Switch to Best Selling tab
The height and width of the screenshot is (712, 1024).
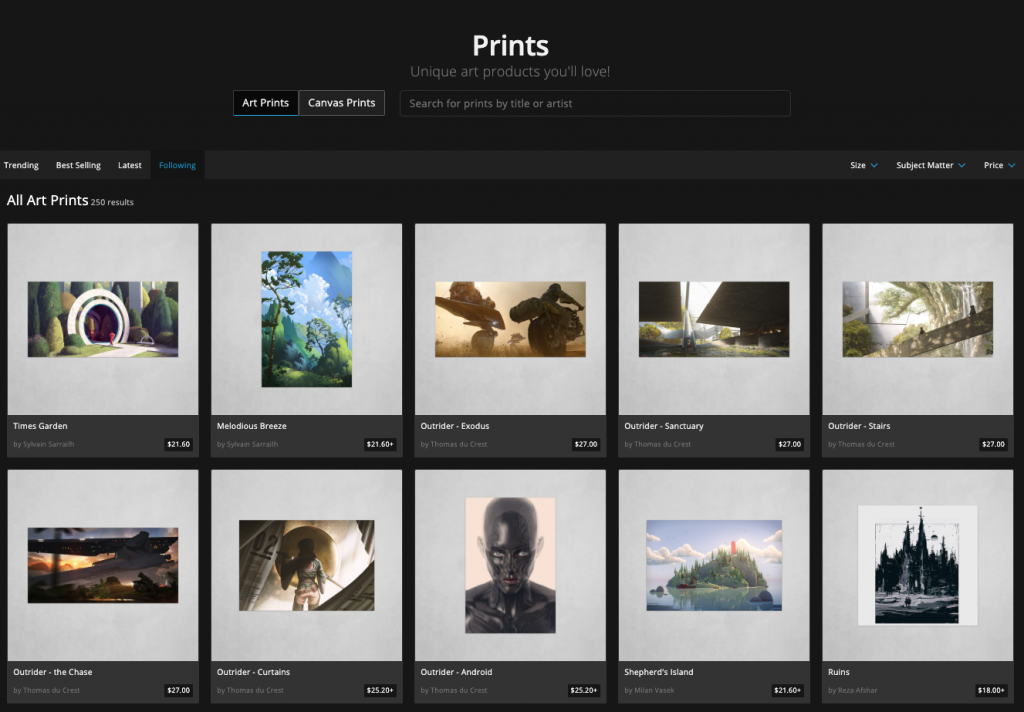tap(78, 165)
